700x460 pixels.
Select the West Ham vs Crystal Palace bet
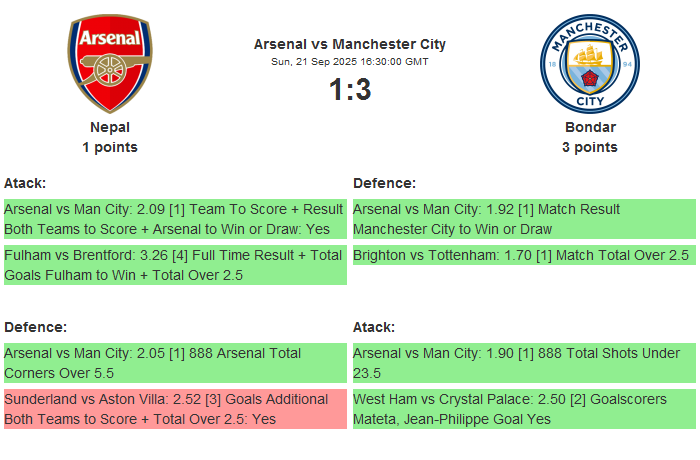[x=524, y=409]
